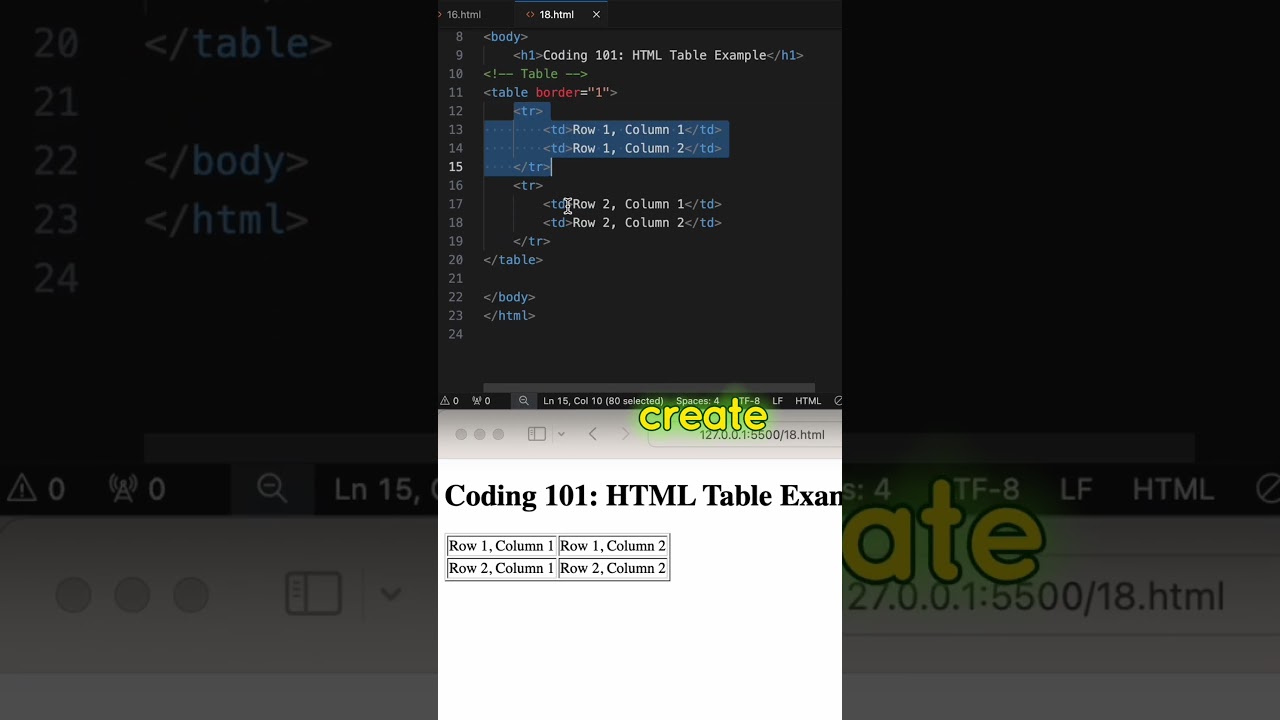Change indentation via Spaces: 4
1280x720 pixels.
tap(697, 401)
